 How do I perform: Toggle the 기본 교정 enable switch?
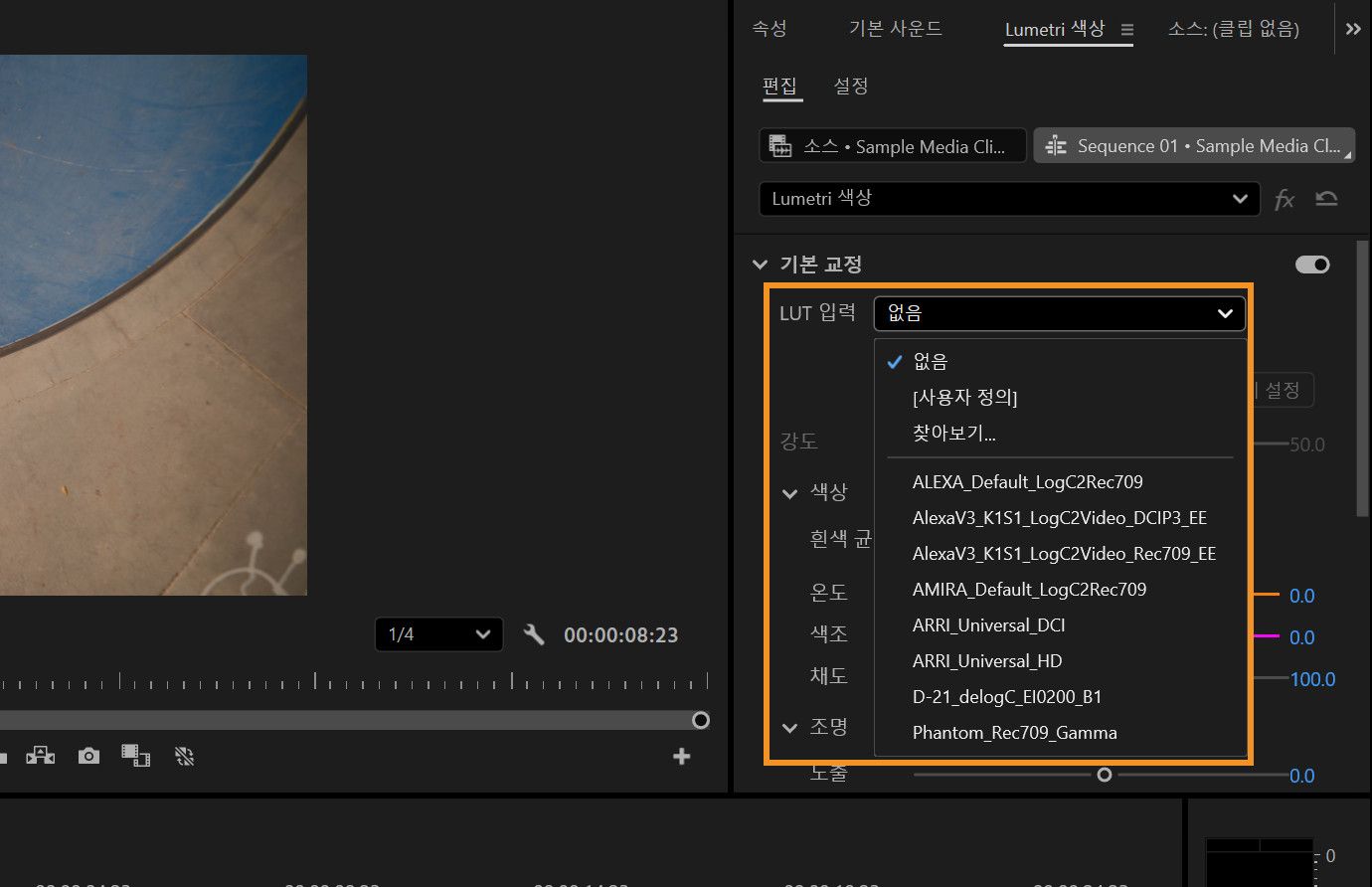[x=1311, y=265]
